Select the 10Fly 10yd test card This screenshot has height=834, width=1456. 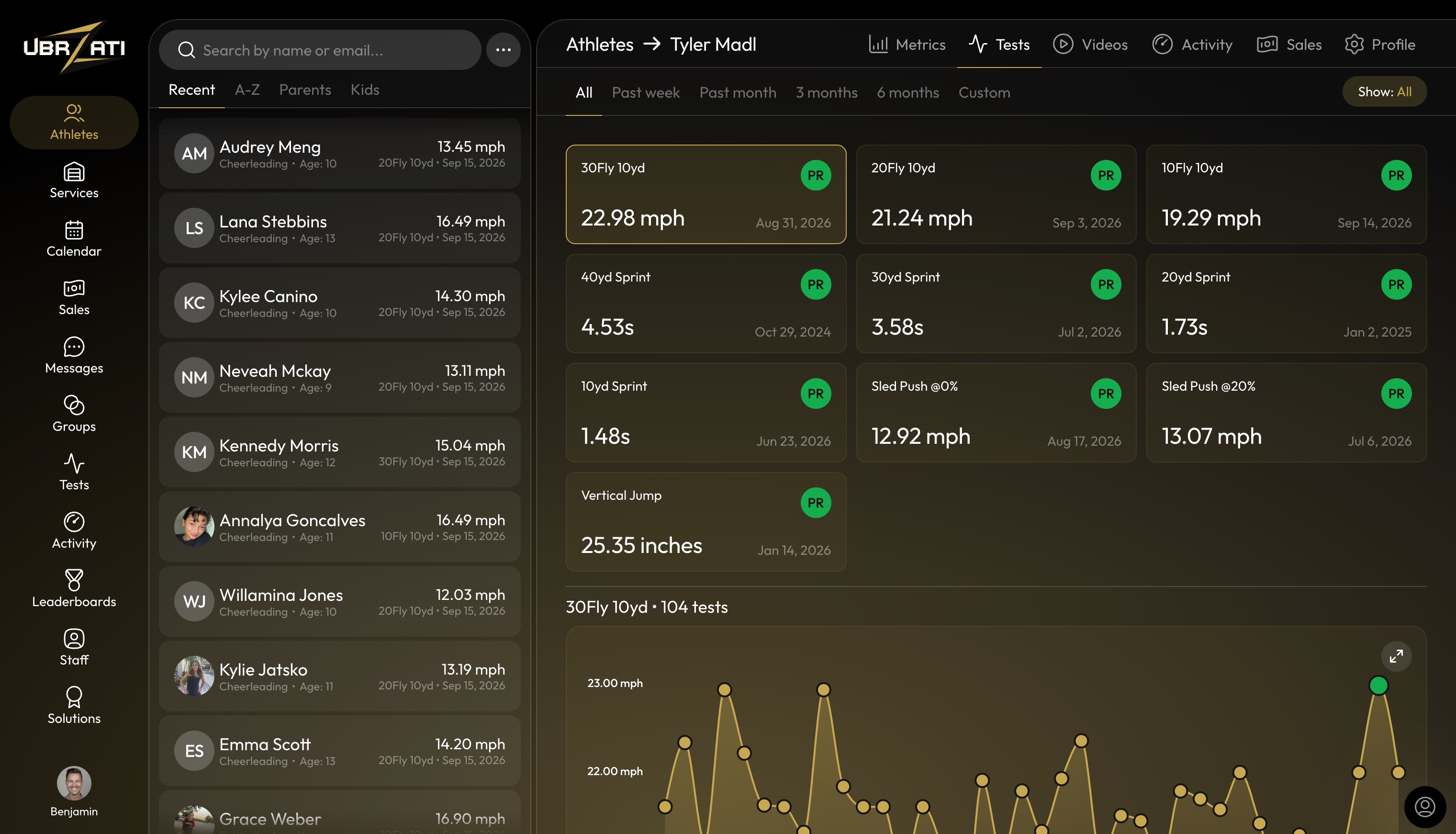tap(1286, 194)
